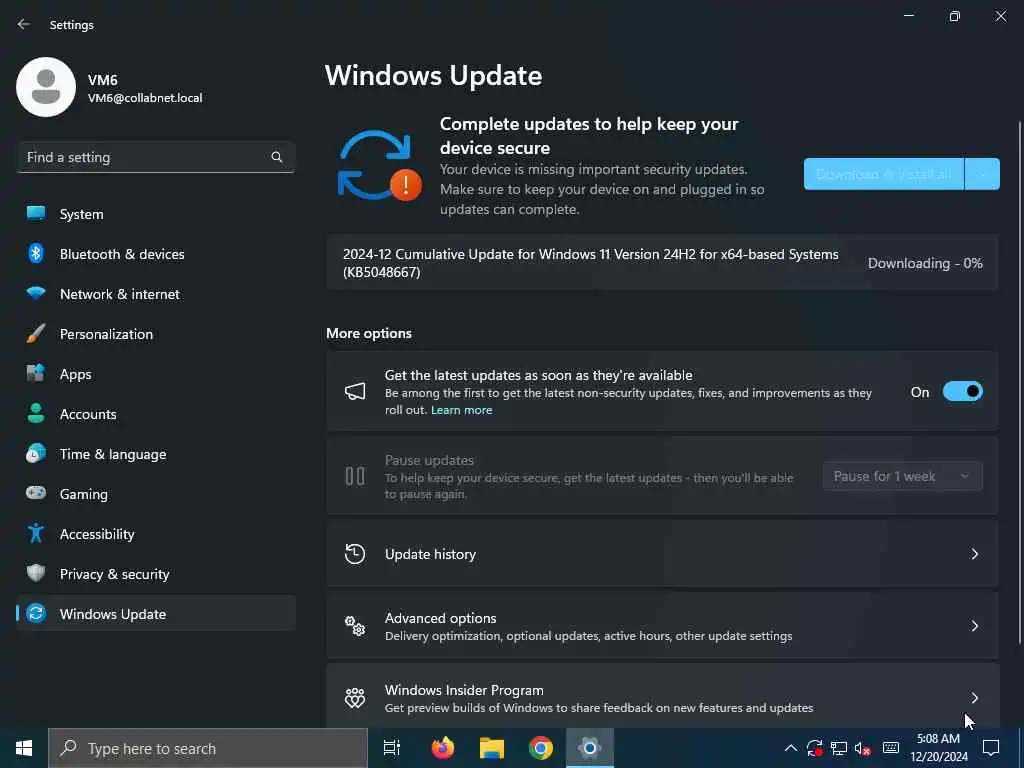The width and height of the screenshot is (1024, 768).
Task: Open Gaming settings
Action: coord(155,494)
